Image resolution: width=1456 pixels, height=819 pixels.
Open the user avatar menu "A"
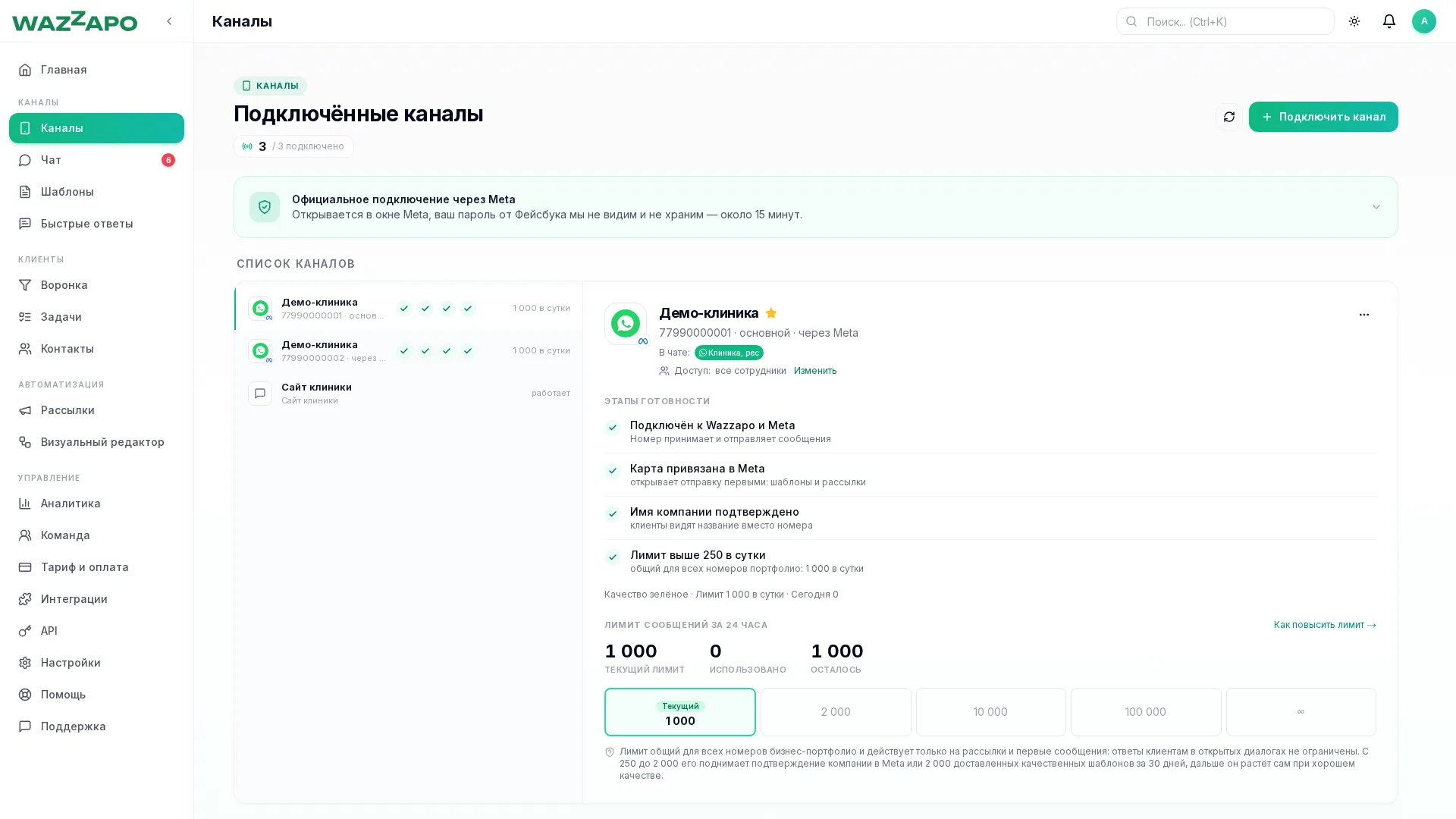point(1424,21)
